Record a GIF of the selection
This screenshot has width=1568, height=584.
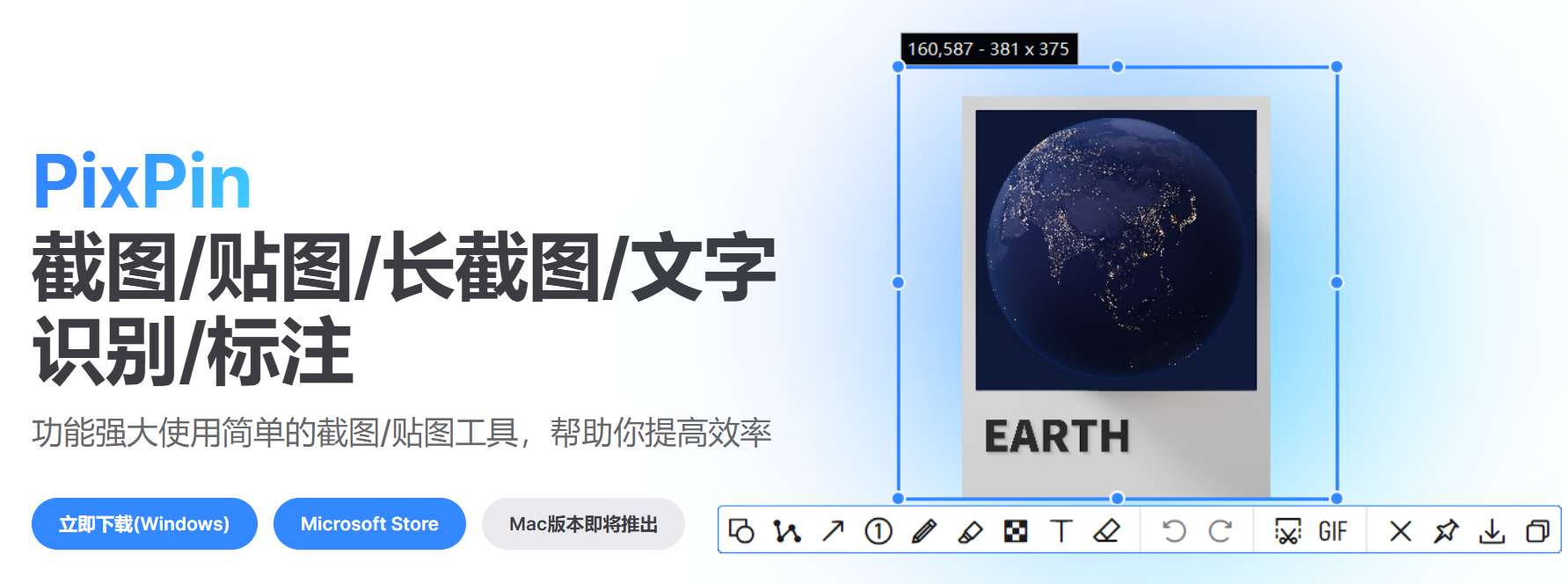pos(1332,530)
